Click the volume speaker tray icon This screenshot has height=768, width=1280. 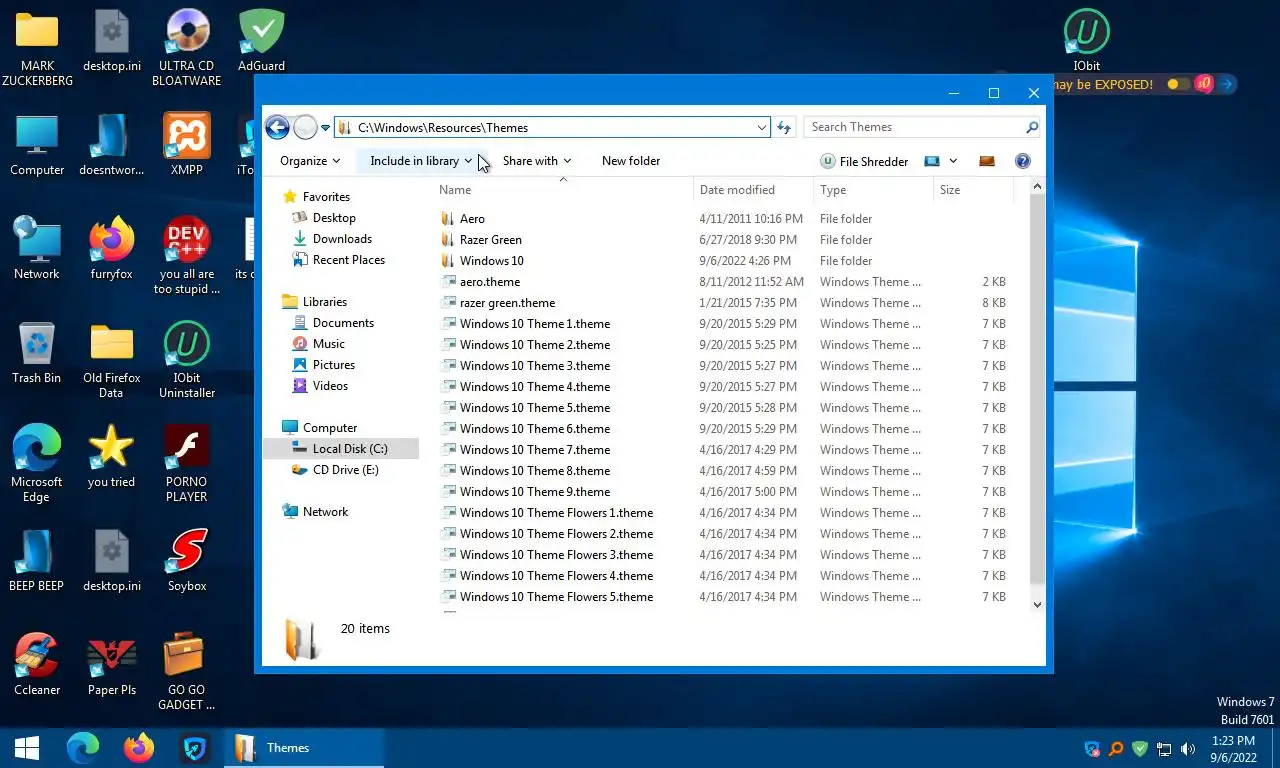coord(1188,749)
